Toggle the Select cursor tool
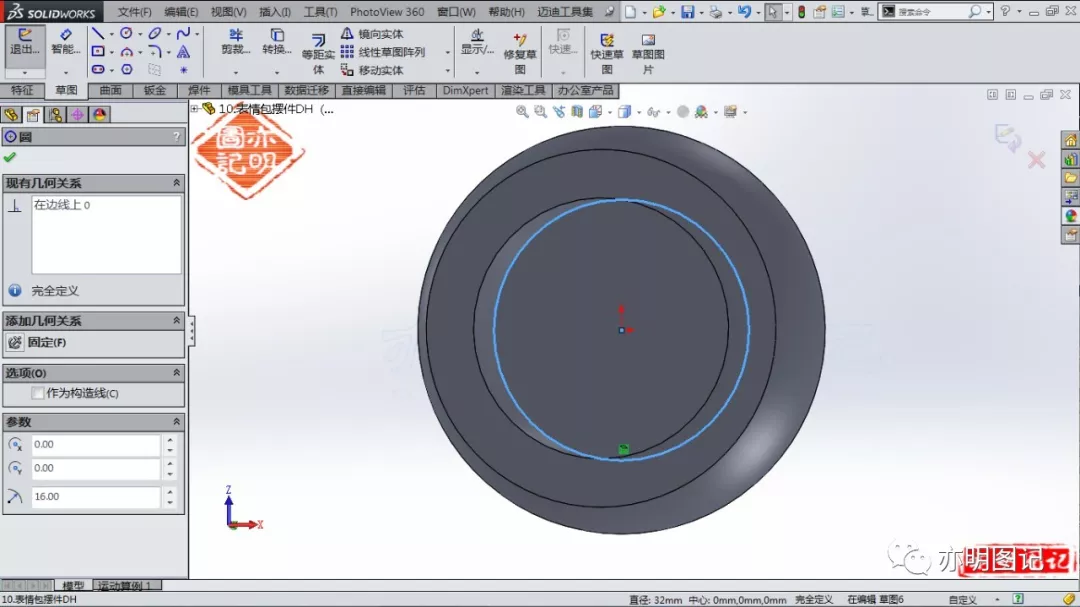 click(x=773, y=12)
